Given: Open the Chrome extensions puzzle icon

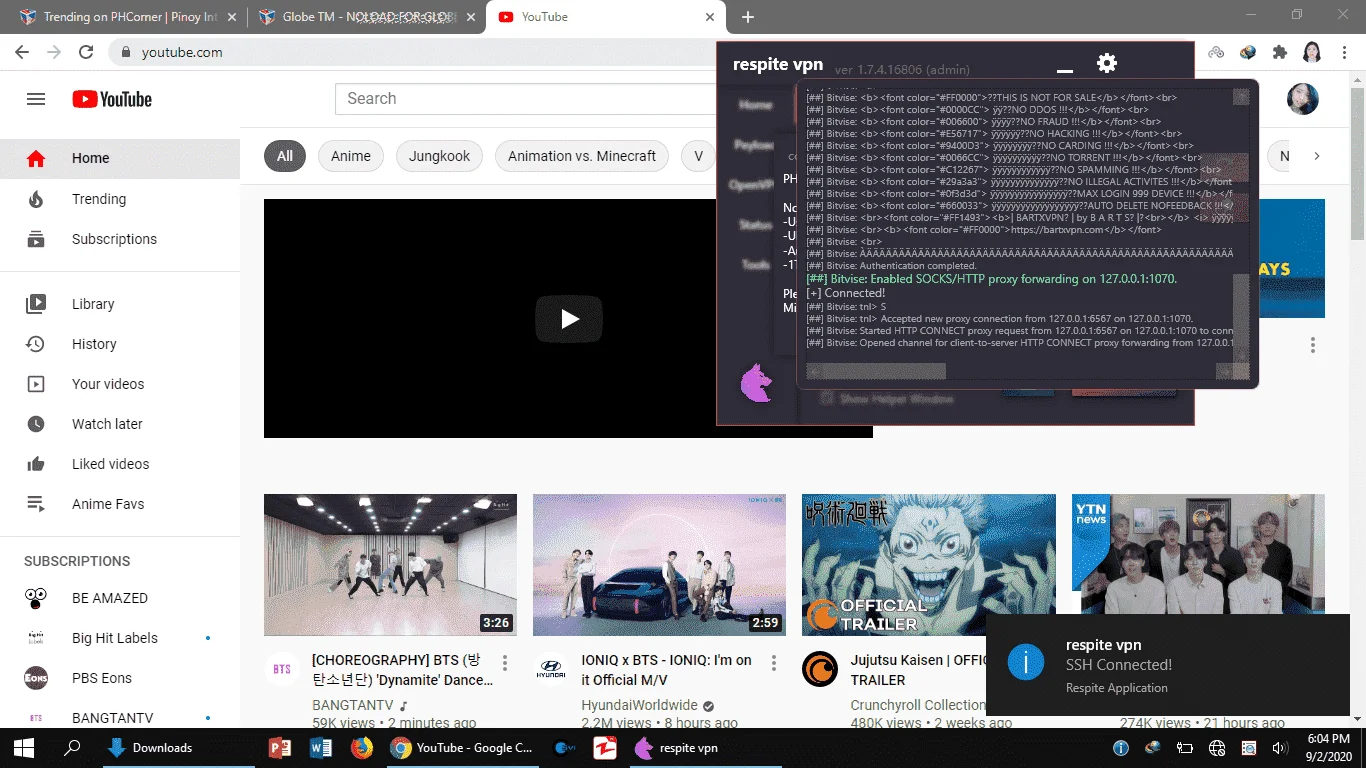Looking at the screenshot, I should pos(1279,52).
